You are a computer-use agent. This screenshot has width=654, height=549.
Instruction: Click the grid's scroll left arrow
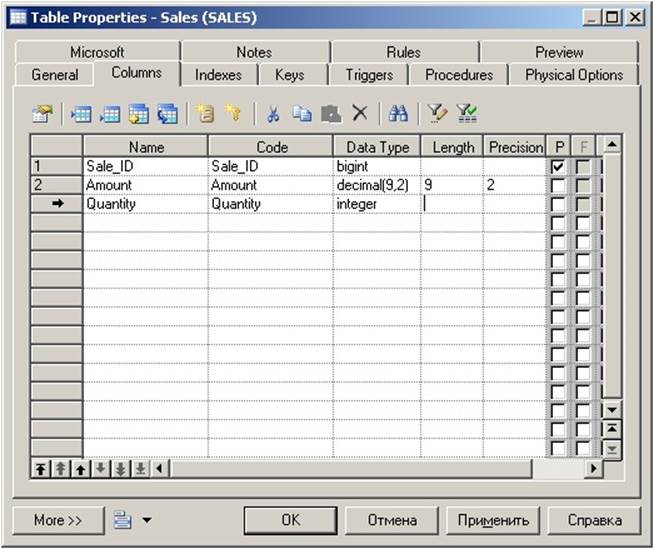(160, 469)
